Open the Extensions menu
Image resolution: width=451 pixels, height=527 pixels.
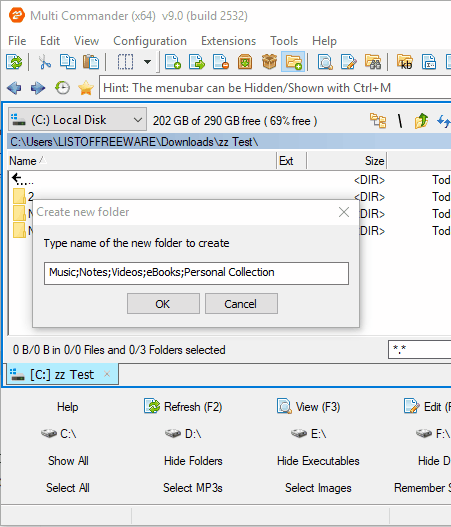229,41
